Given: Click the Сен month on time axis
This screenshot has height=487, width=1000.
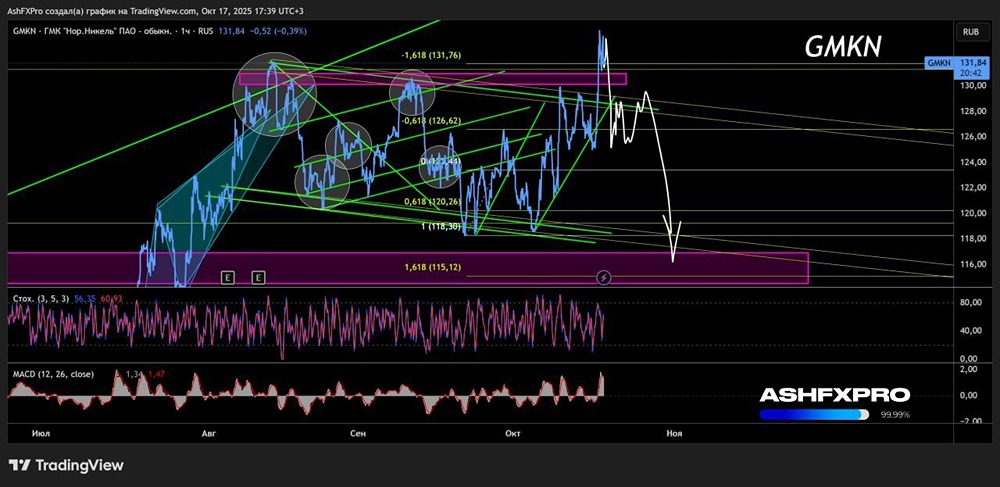Looking at the screenshot, I should pos(358,433).
